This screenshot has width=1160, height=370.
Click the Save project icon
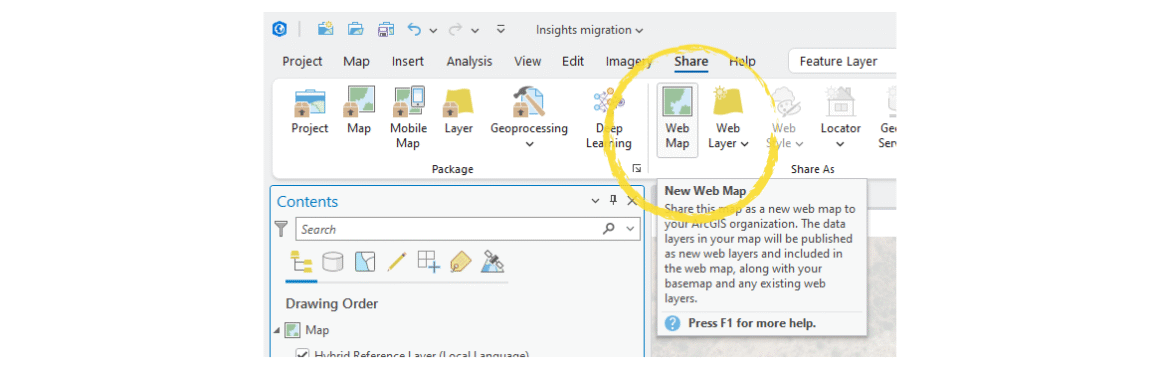coord(386,30)
